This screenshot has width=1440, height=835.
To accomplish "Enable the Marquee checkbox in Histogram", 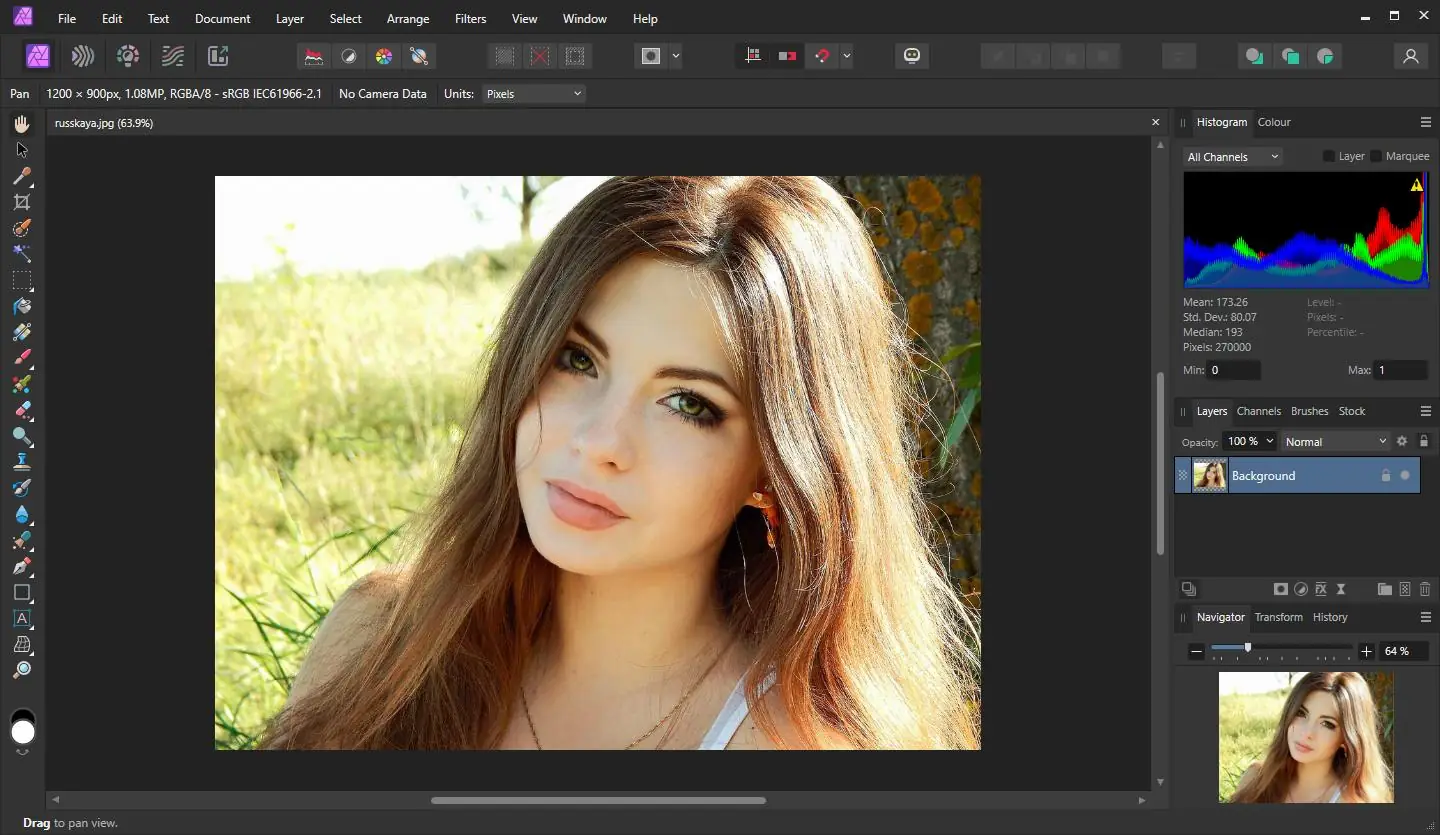I will click(x=1376, y=156).
